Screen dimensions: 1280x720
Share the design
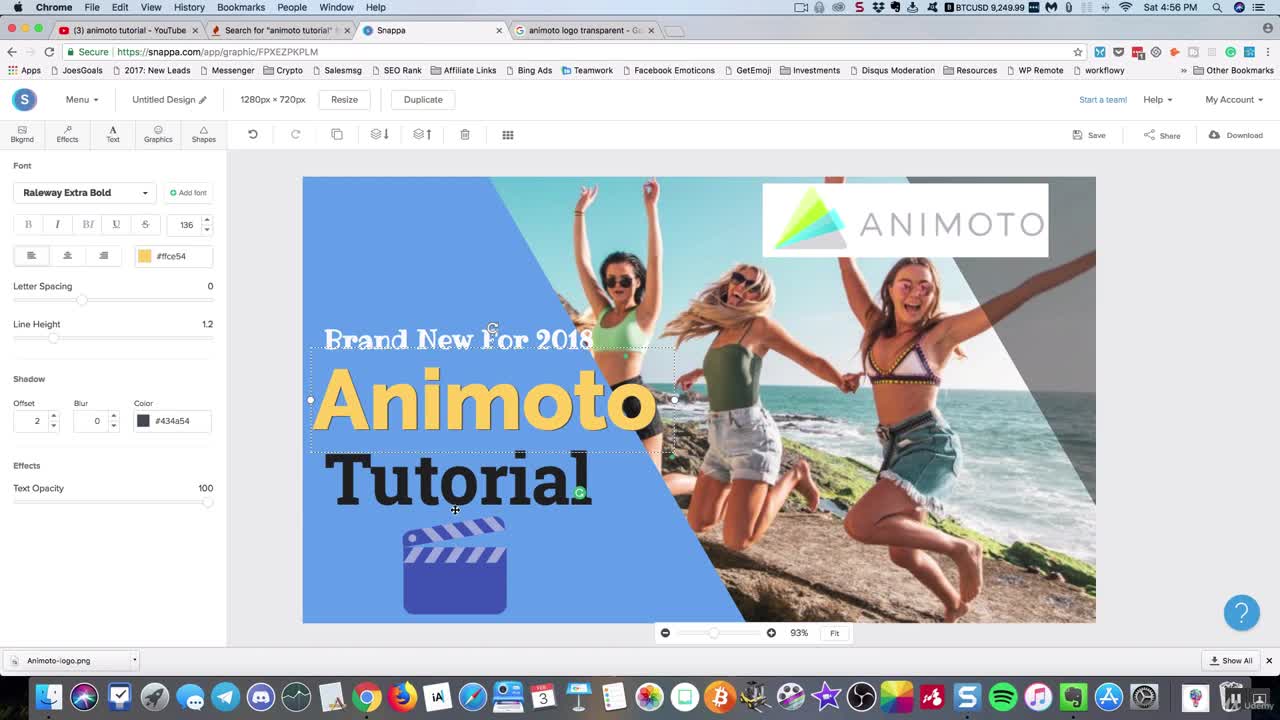1162,135
